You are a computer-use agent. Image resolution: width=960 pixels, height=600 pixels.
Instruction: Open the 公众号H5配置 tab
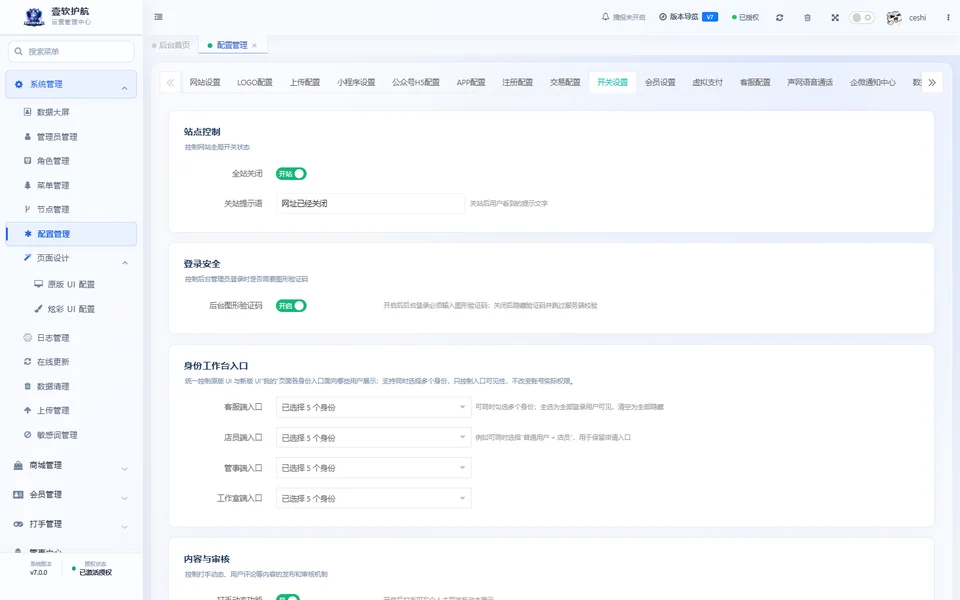click(416, 82)
